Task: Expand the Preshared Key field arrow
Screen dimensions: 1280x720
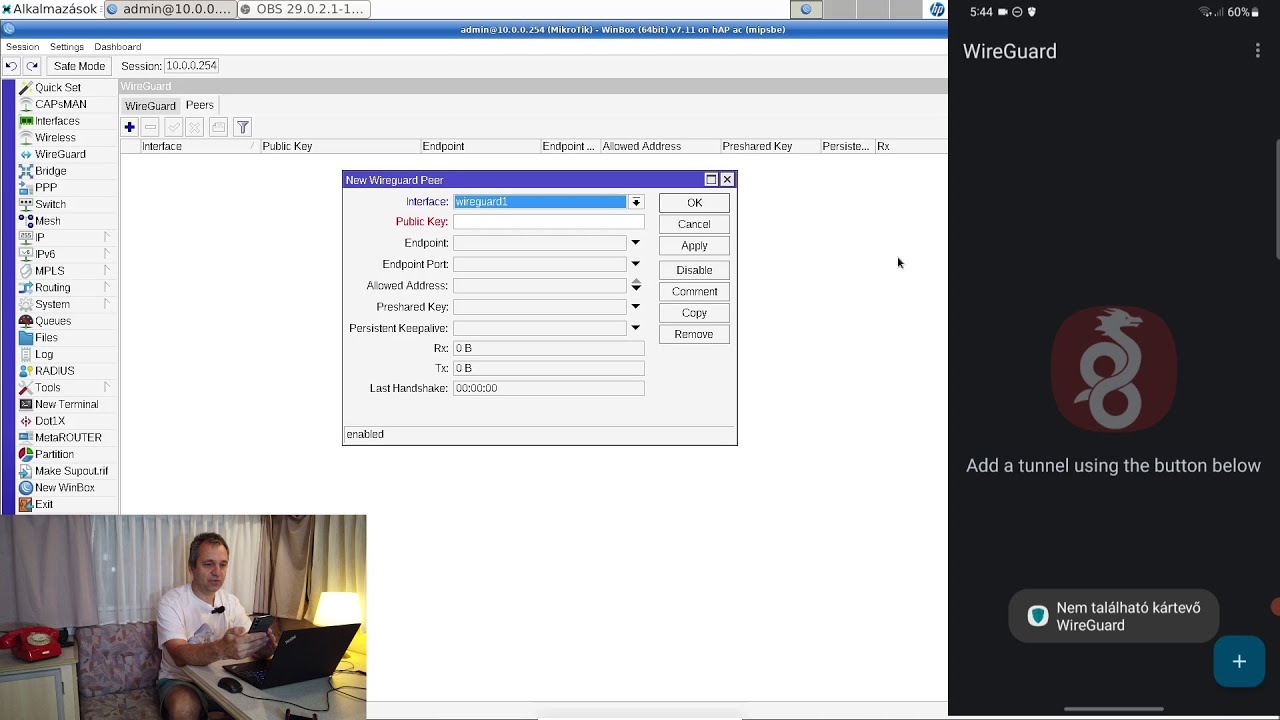Action: 635,307
